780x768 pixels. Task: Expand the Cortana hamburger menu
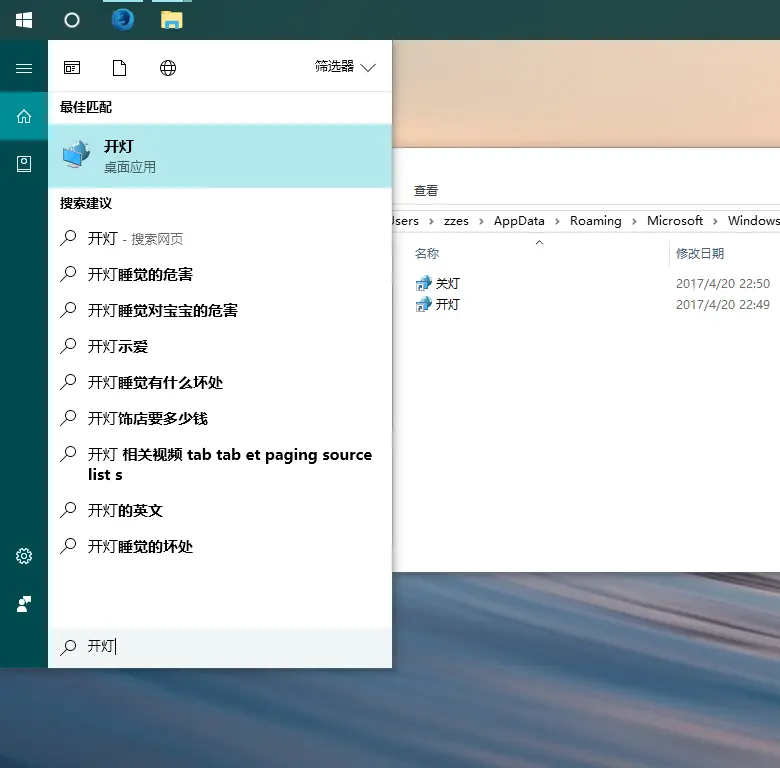pos(24,68)
